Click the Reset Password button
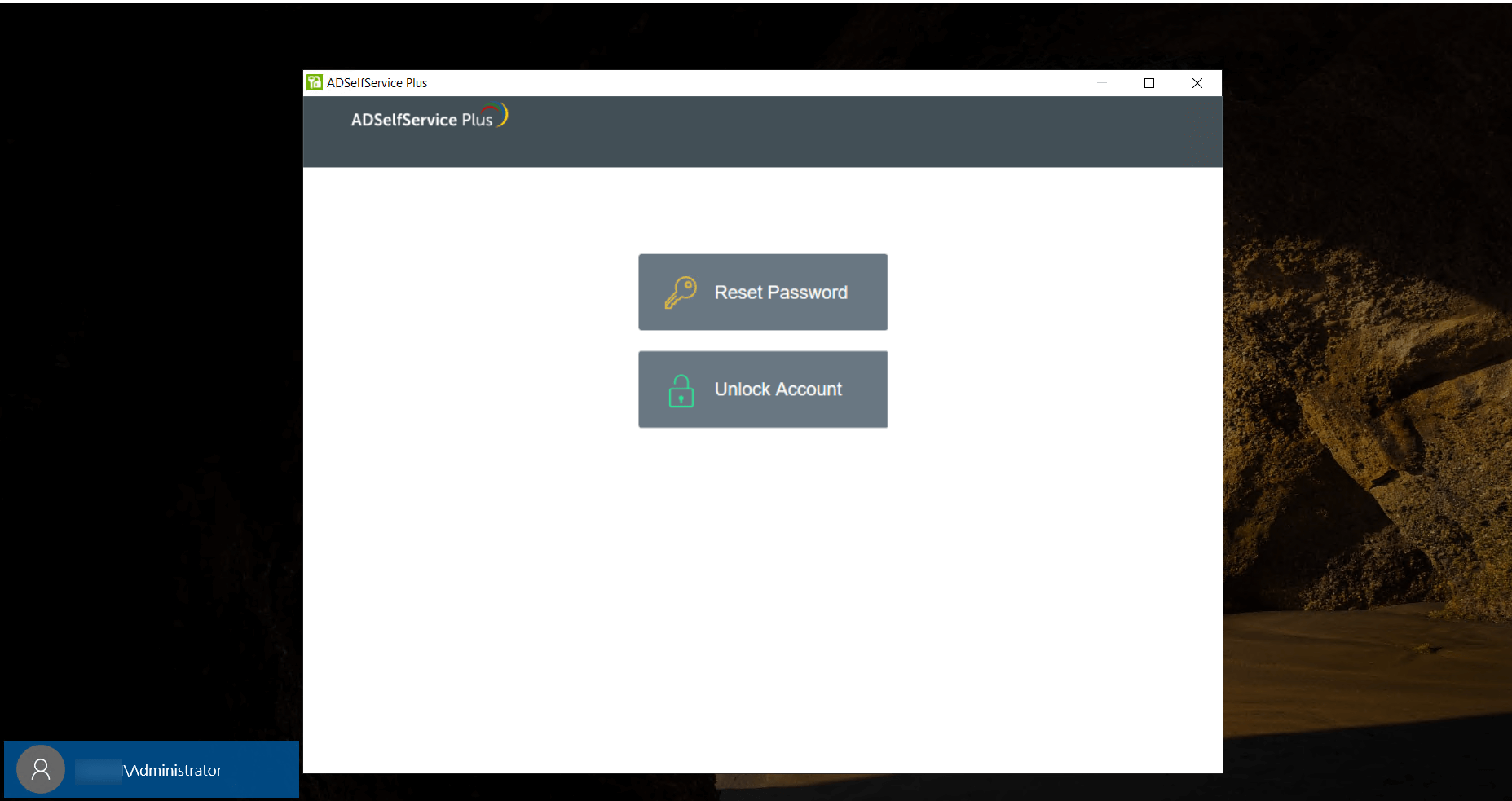Image resolution: width=1512 pixels, height=801 pixels. (763, 292)
